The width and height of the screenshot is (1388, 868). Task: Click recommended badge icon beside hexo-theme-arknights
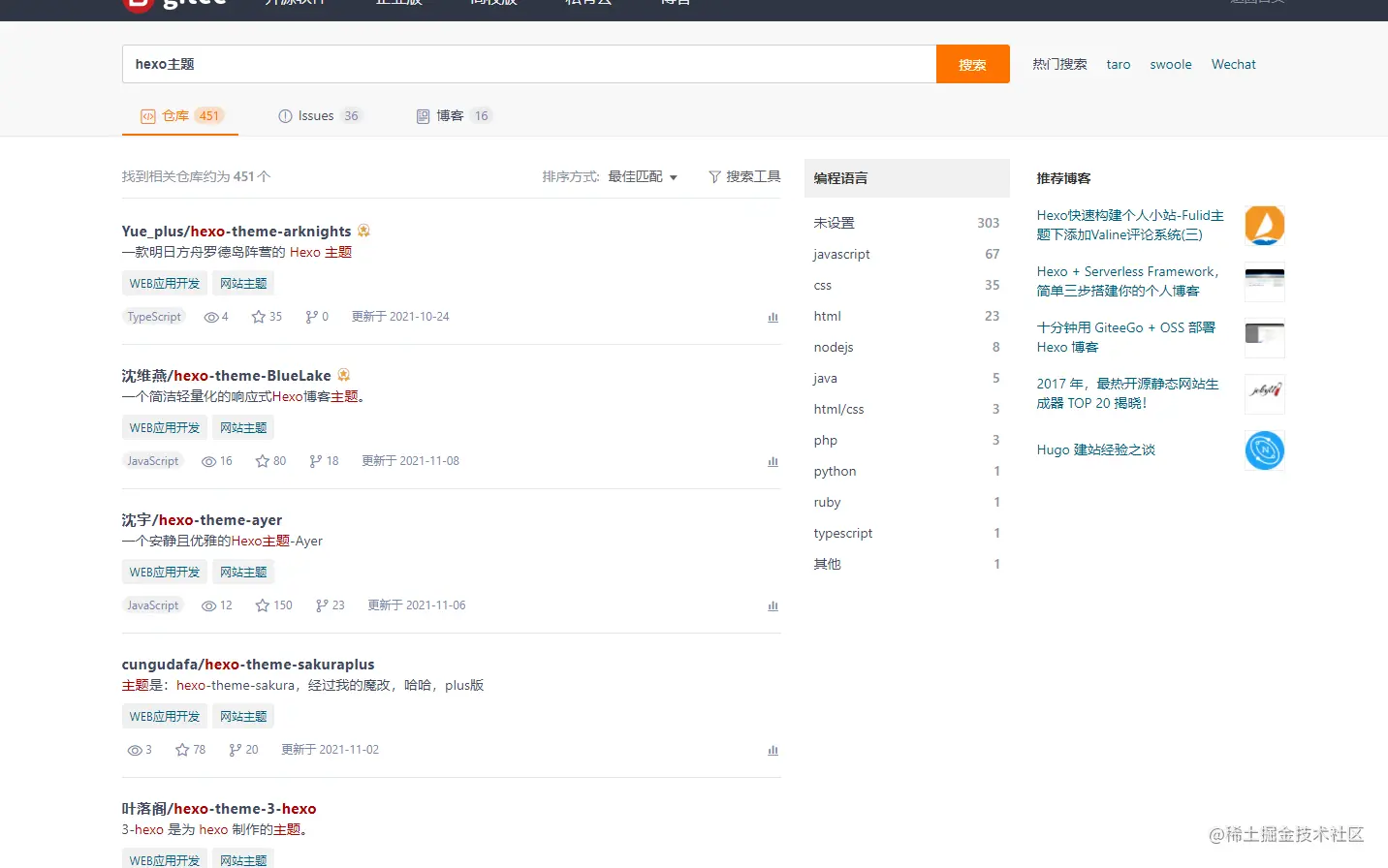point(363,231)
